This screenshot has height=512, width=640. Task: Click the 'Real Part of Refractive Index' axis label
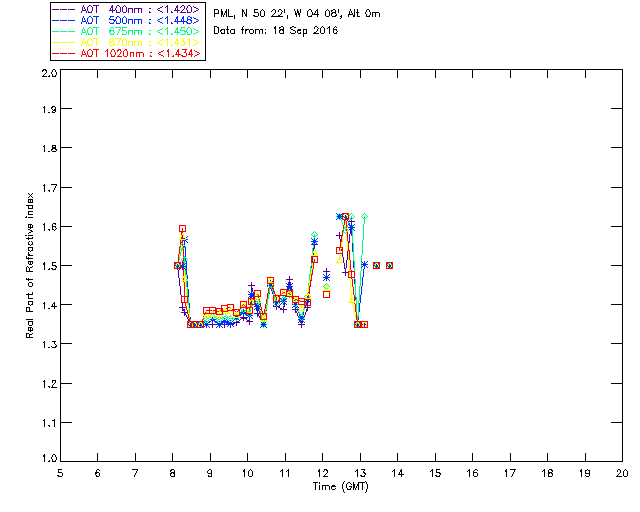pyautogui.click(x=32, y=264)
